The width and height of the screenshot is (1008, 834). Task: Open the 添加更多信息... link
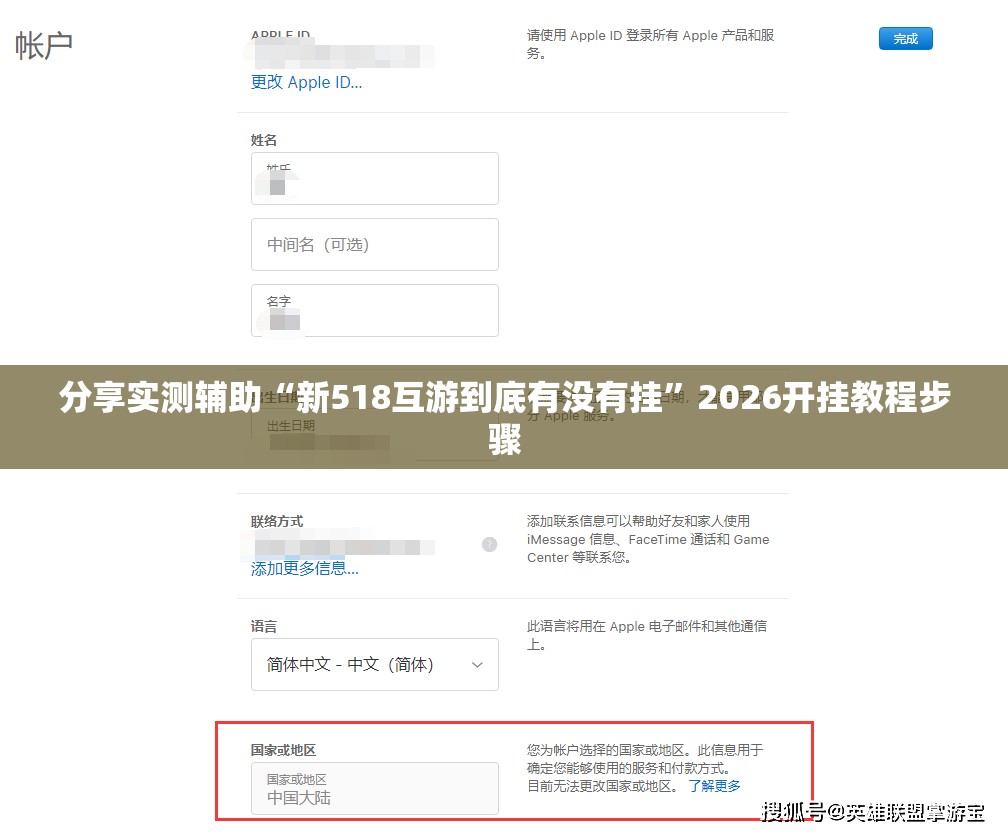click(x=305, y=568)
